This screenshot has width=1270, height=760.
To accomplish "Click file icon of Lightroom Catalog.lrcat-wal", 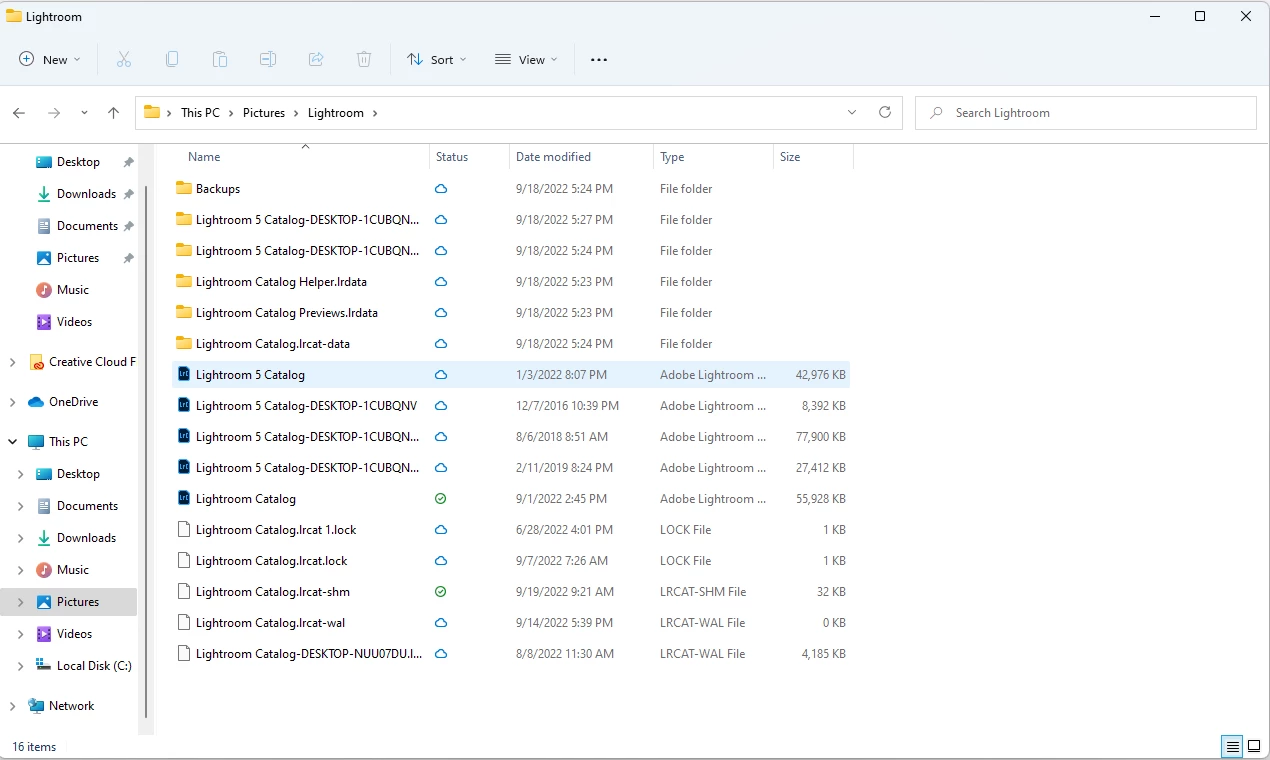I will coord(184,623).
